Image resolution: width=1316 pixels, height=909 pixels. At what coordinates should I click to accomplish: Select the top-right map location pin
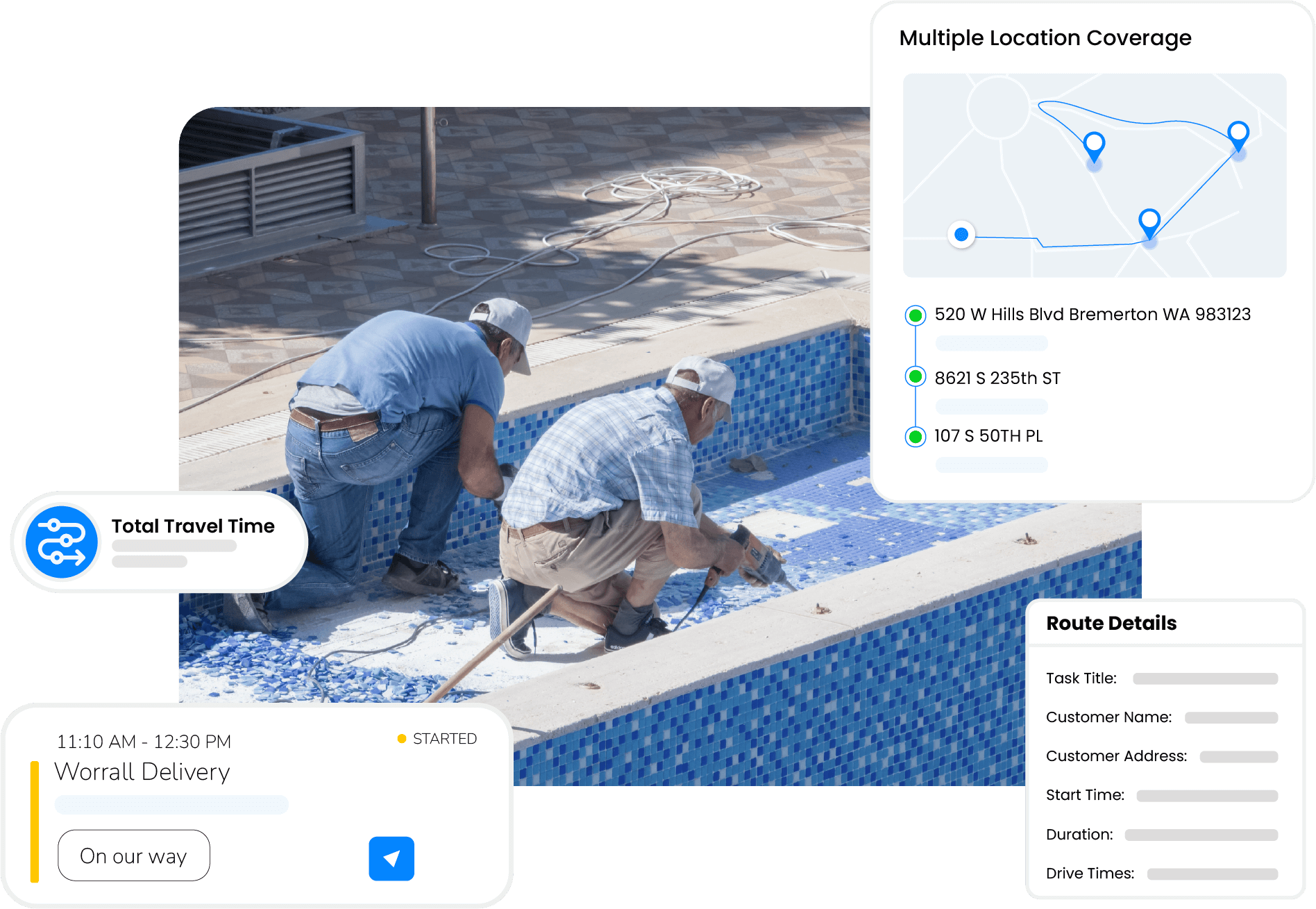click(x=1238, y=134)
